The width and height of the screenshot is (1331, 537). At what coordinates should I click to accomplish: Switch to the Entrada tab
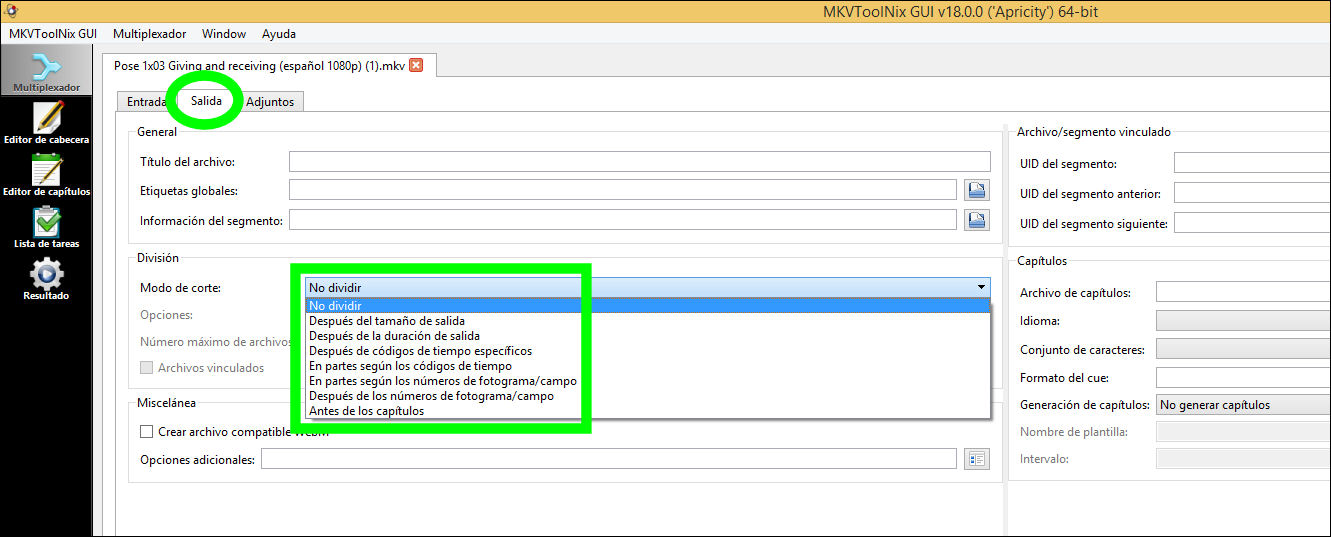pyautogui.click(x=146, y=102)
